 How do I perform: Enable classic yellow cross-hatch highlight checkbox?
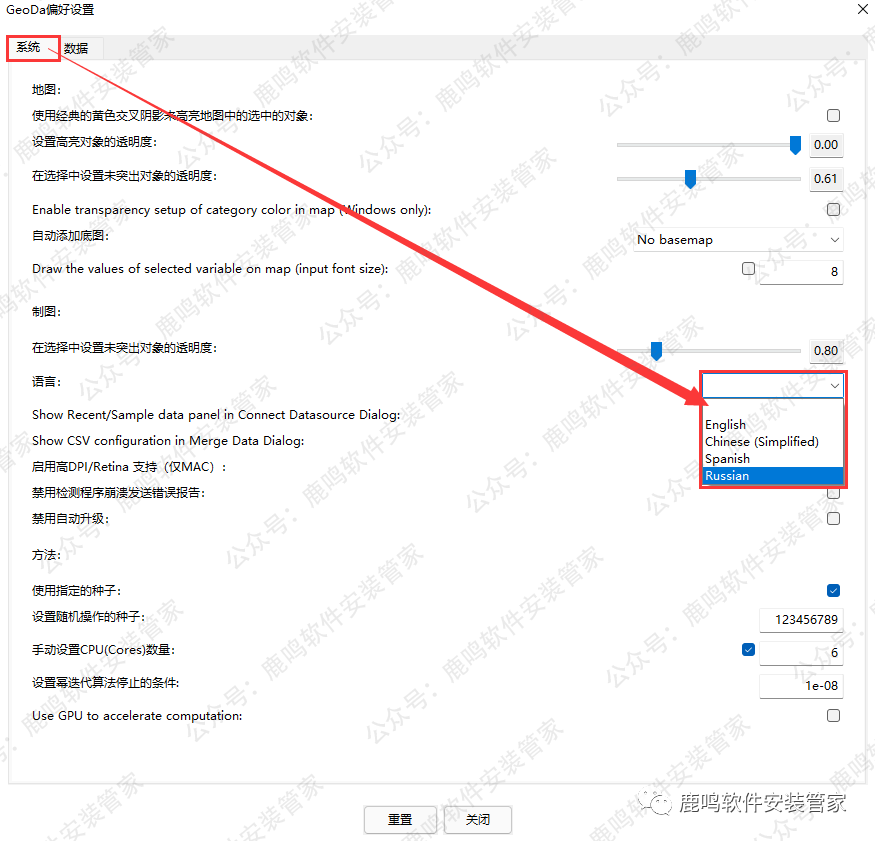click(833, 116)
